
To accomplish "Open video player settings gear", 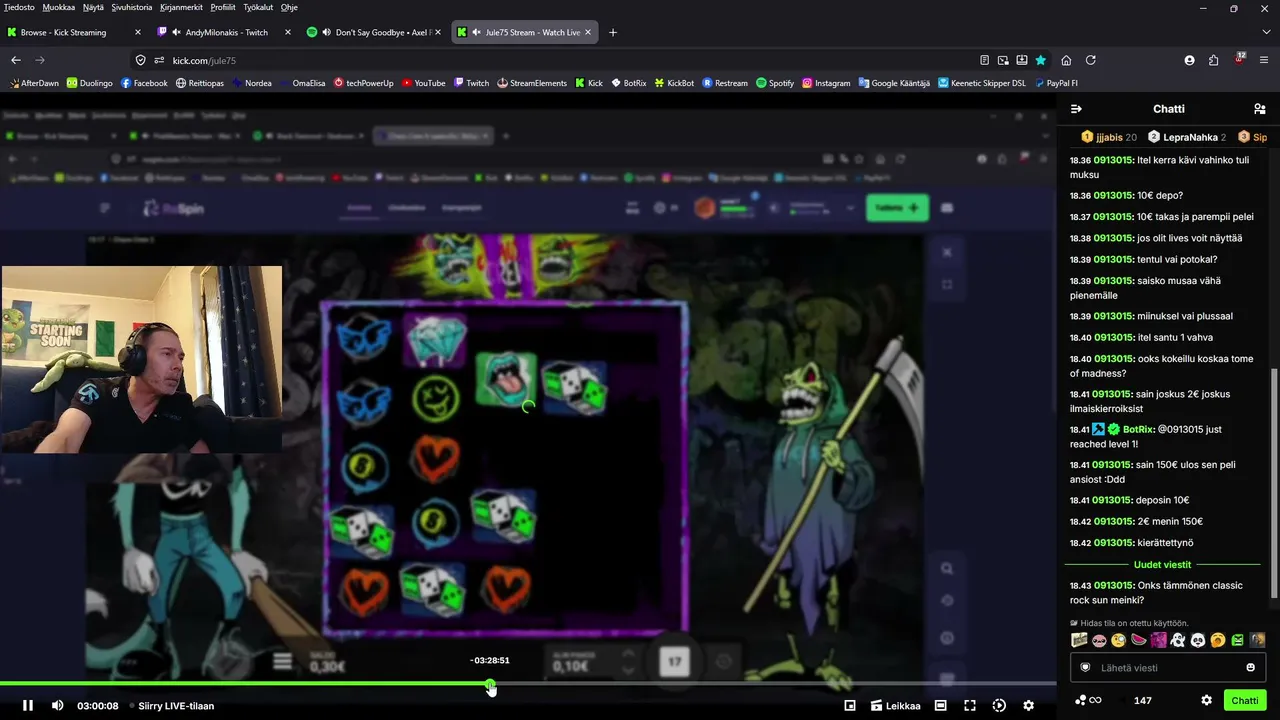I will (1028, 705).
